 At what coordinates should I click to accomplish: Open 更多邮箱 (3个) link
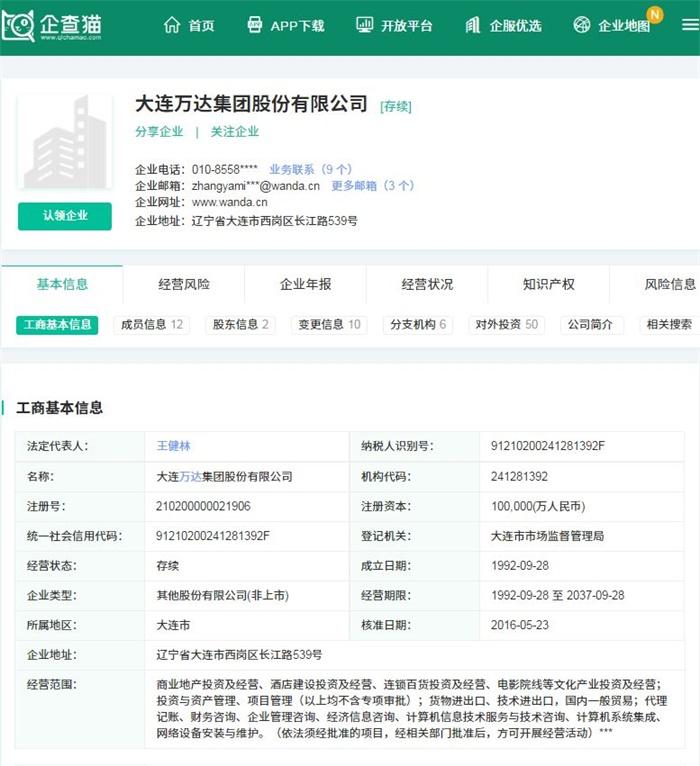pos(373,186)
